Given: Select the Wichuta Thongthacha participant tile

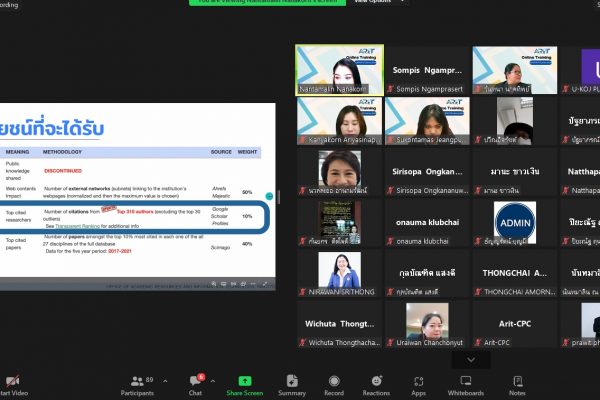Looking at the screenshot, I should 339,324.
